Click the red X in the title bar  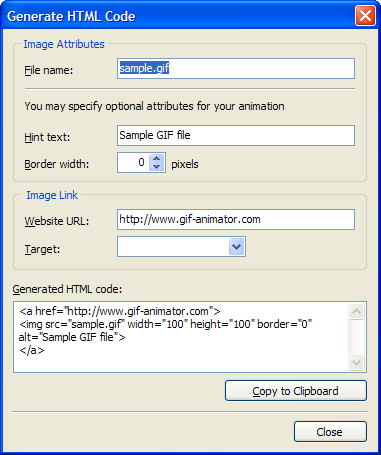tap(365, 16)
